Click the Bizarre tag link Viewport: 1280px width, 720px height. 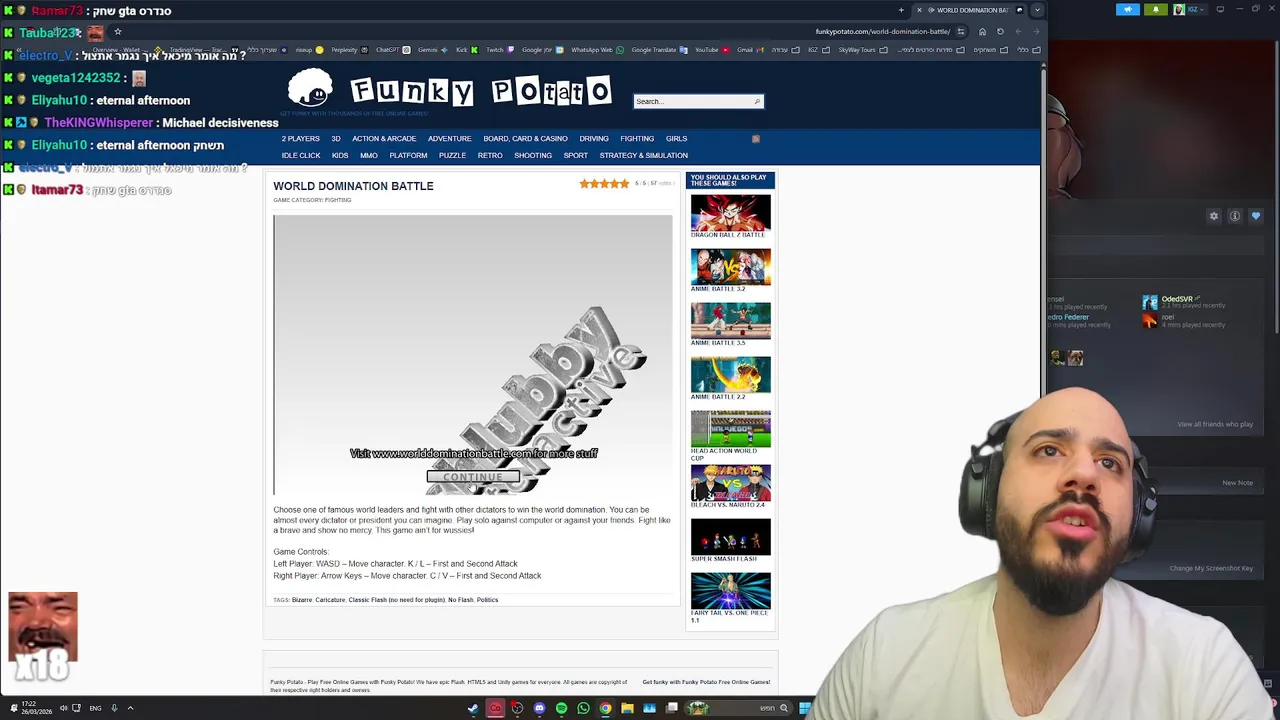pos(301,600)
